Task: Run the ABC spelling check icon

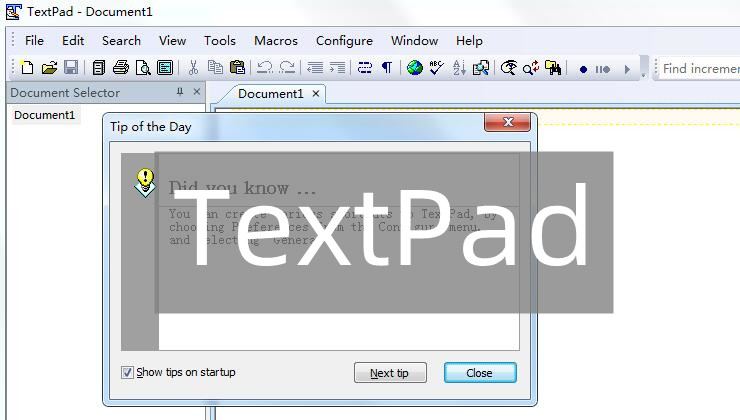Action: [x=437, y=68]
